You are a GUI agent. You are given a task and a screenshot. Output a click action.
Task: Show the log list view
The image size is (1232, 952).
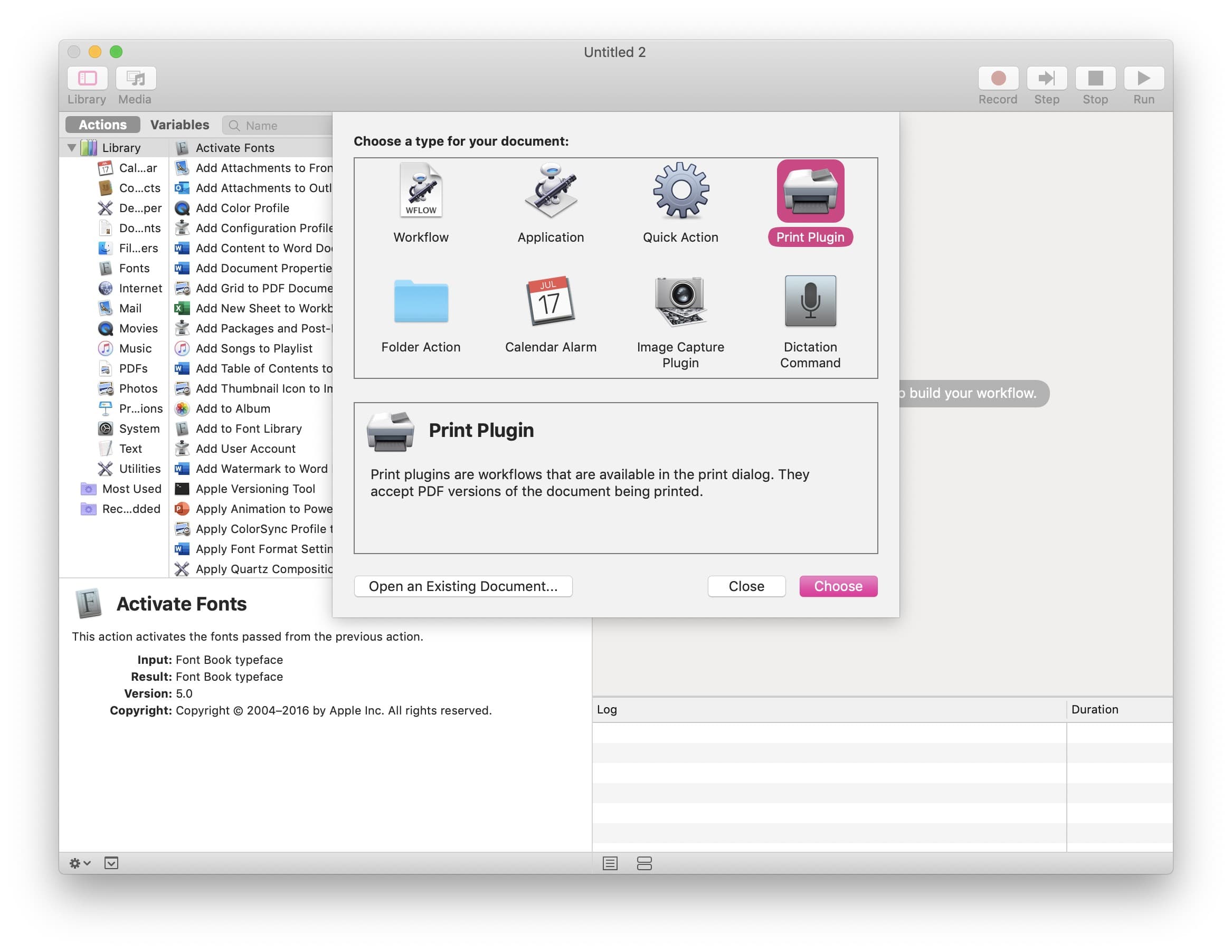click(610, 863)
